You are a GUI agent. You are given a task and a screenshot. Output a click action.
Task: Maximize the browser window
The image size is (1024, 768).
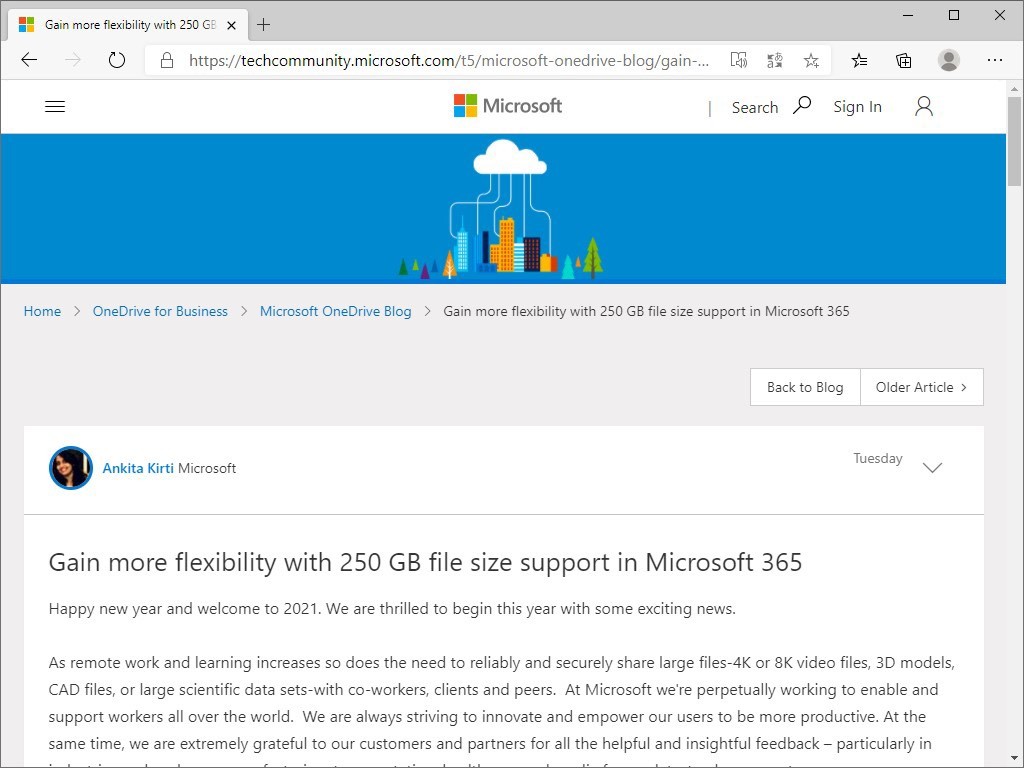click(x=954, y=15)
